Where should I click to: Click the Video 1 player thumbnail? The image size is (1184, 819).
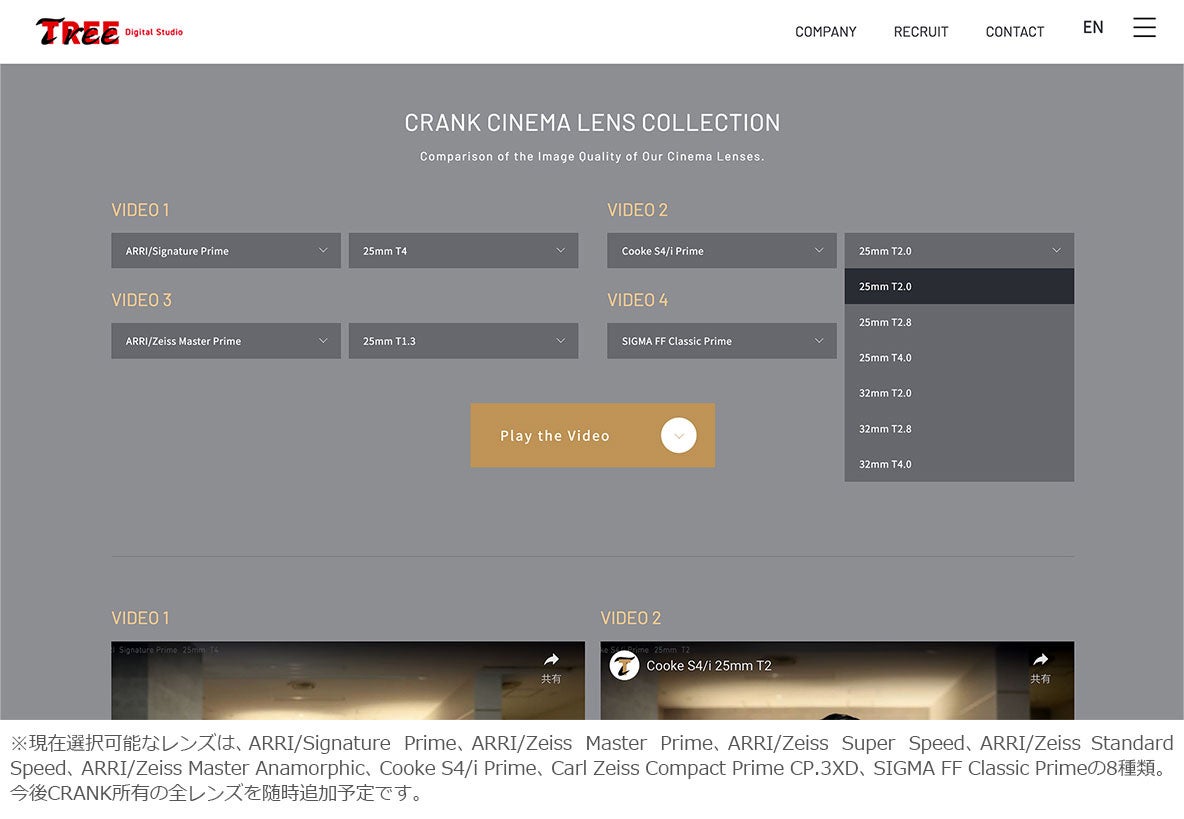click(348, 681)
